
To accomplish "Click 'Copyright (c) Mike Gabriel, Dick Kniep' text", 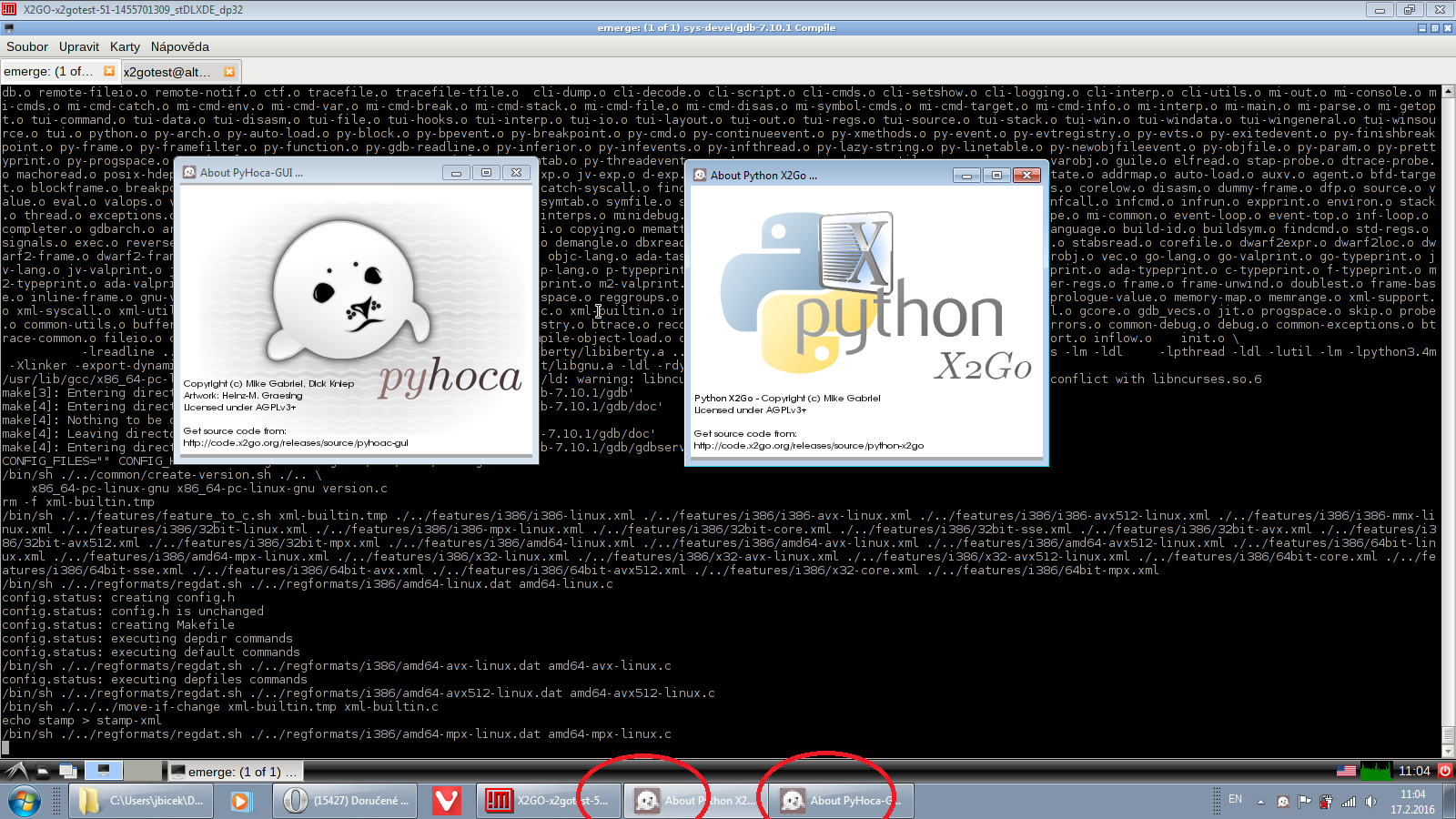I will 268,383.
